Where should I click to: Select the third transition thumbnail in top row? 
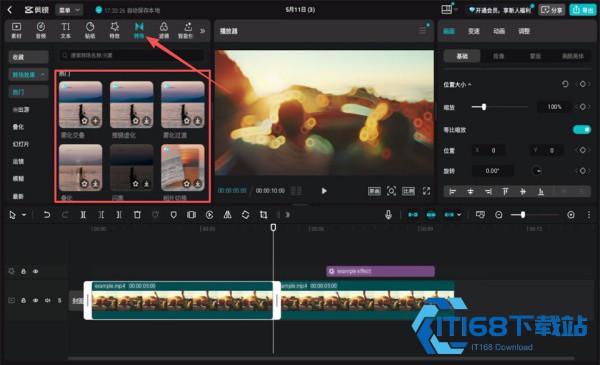pyautogui.click(x=183, y=104)
